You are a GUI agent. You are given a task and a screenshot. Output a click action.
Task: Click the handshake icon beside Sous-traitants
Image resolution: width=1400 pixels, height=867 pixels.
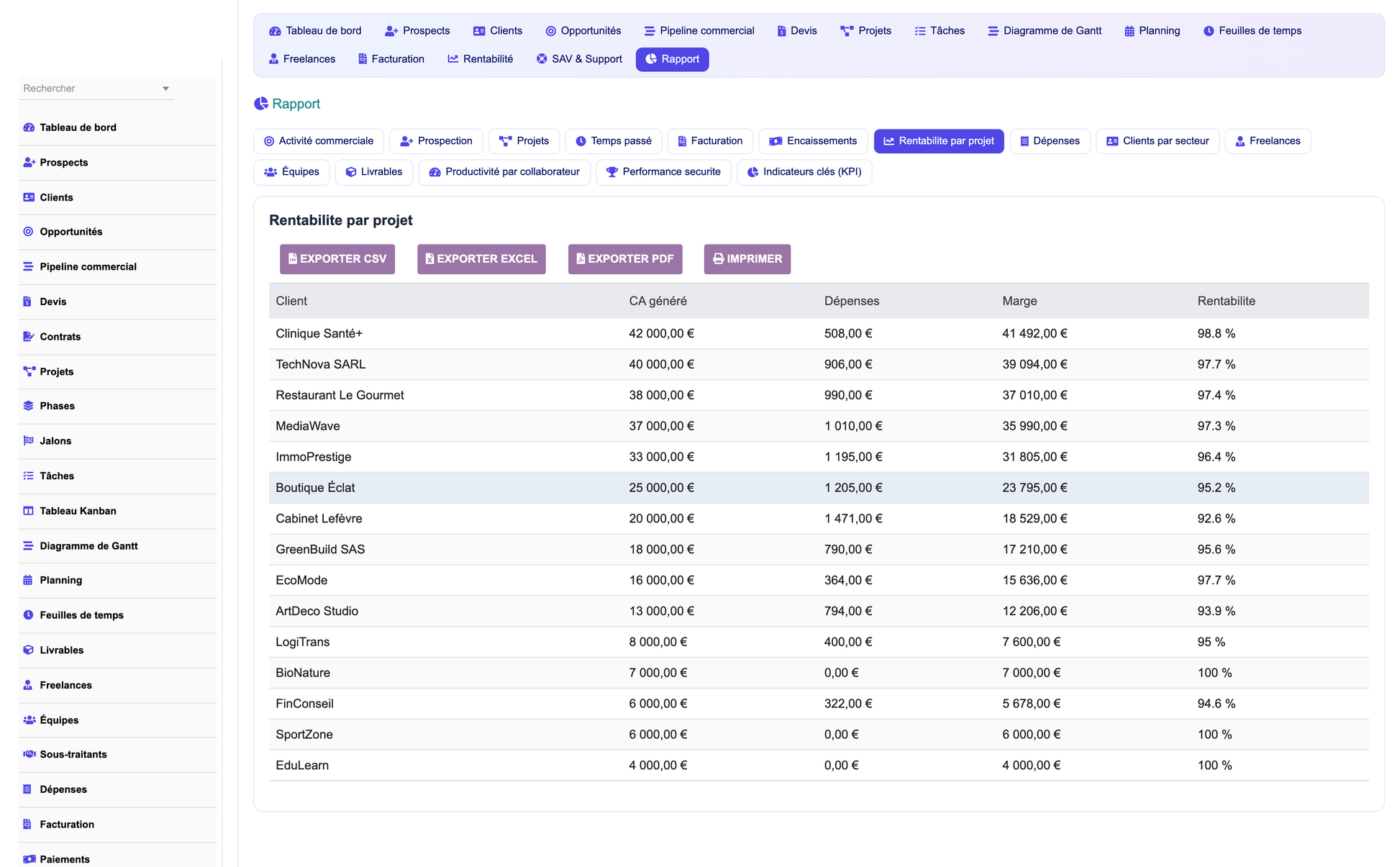coord(29,754)
